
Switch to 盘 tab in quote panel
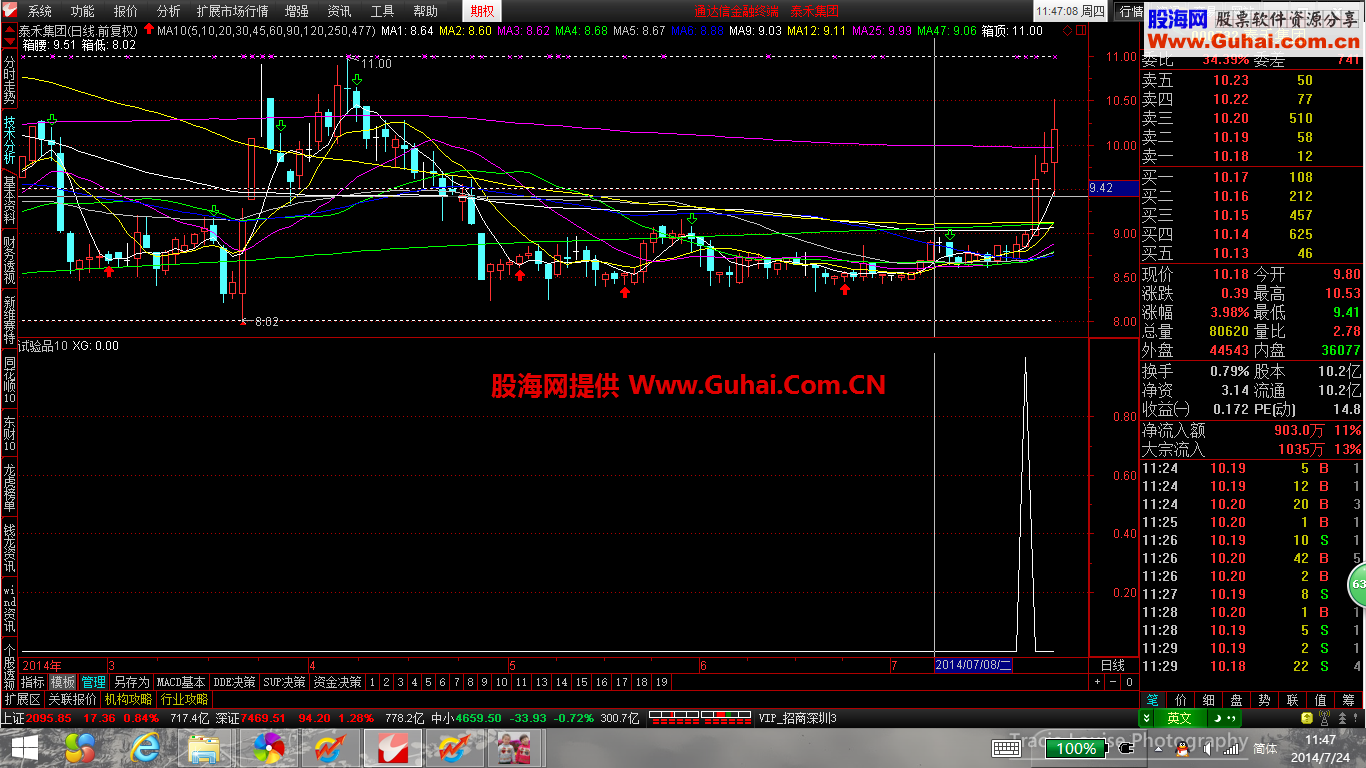1236,700
